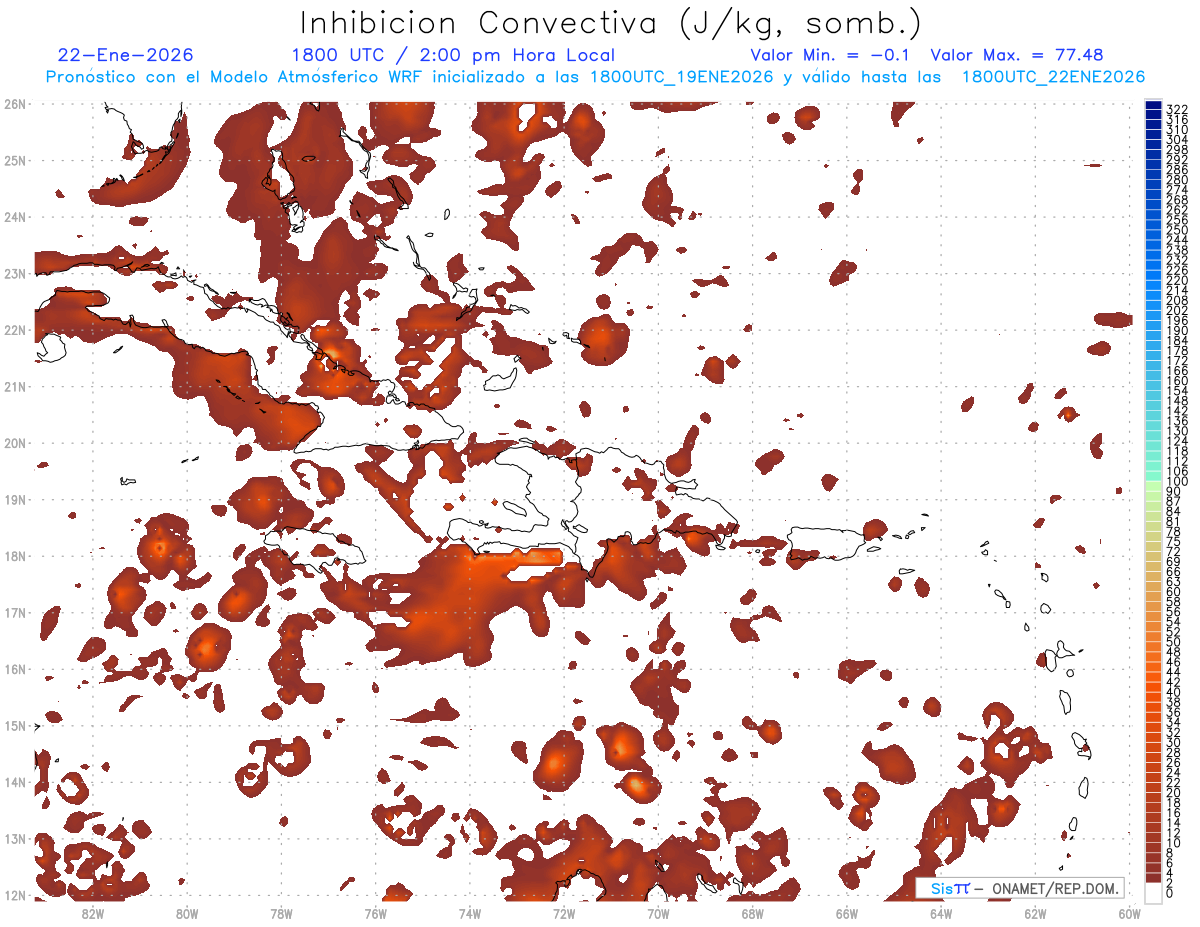Click the colorbar value label '10'
Screen dimensions: 1200x927
[1174, 842]
